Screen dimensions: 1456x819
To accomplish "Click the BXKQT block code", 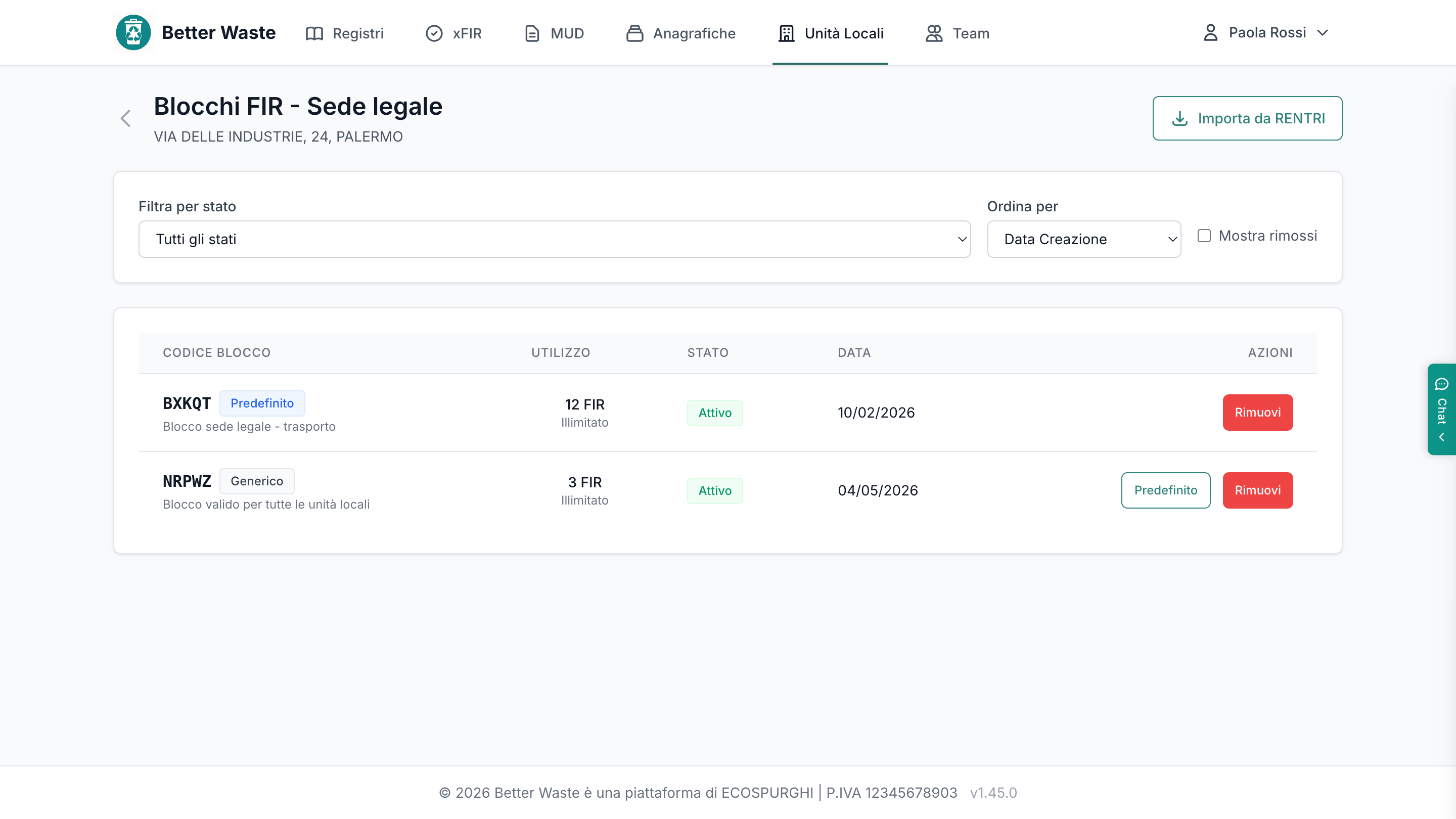I will click(187, 403).
